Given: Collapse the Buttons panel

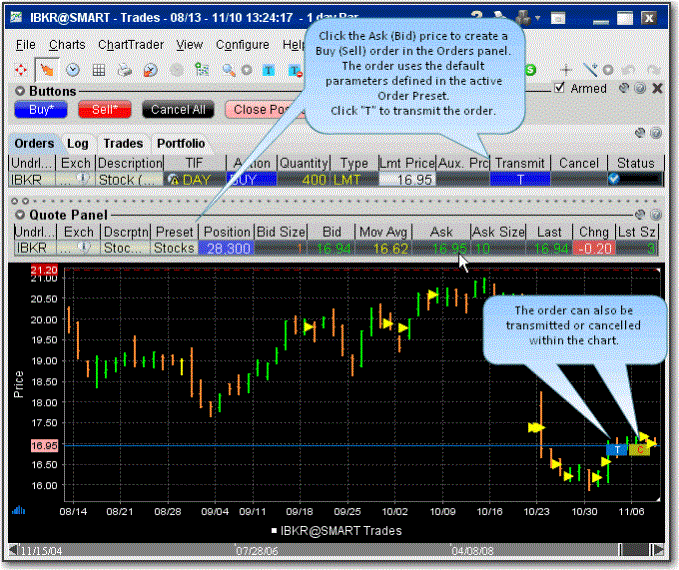Looking at the screenshot, I should [x=18, y=90].
